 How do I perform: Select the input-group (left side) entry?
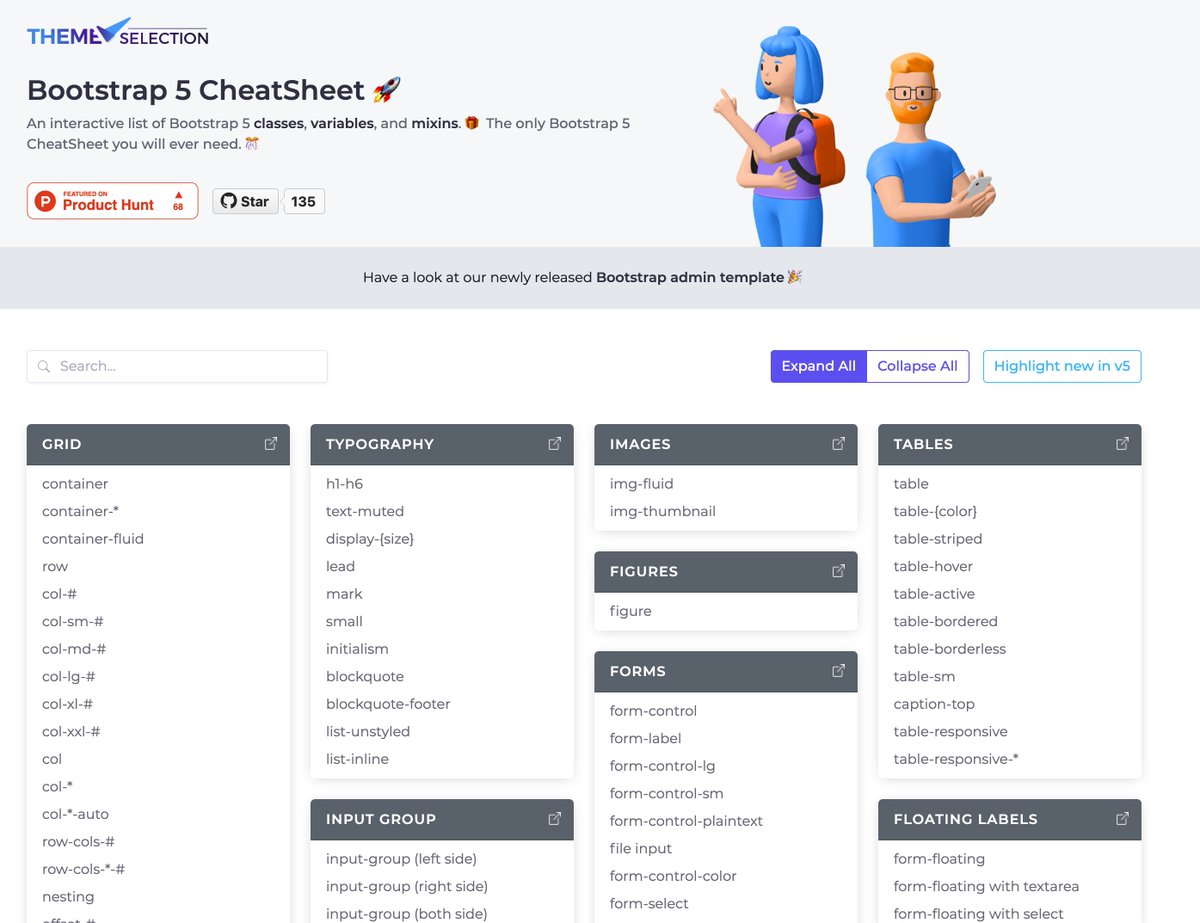click(x=401, y=859)
